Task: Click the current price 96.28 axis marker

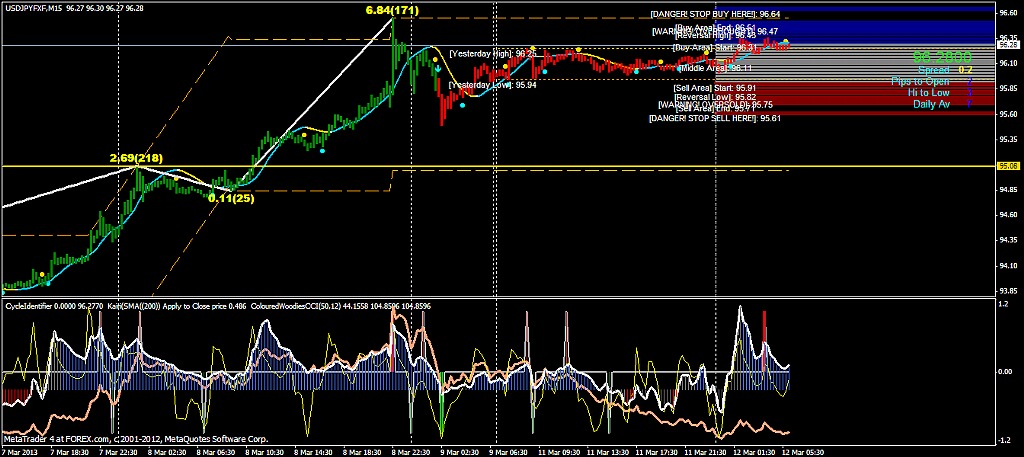Action: [1008, 45]
